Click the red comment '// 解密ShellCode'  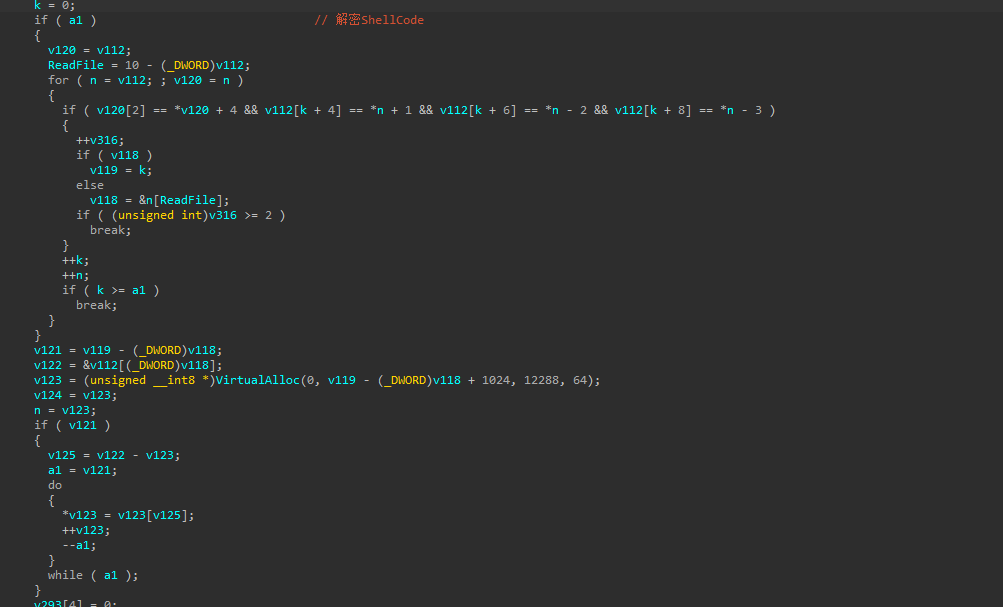[x=369, y=20]
